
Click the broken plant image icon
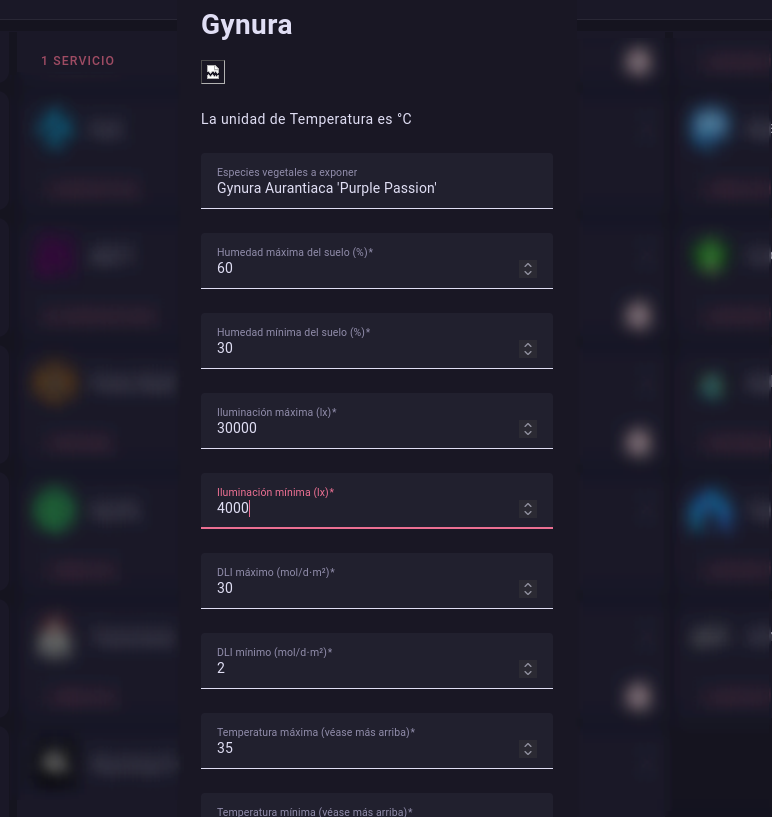pyautogui.click(x=212, y=72)
